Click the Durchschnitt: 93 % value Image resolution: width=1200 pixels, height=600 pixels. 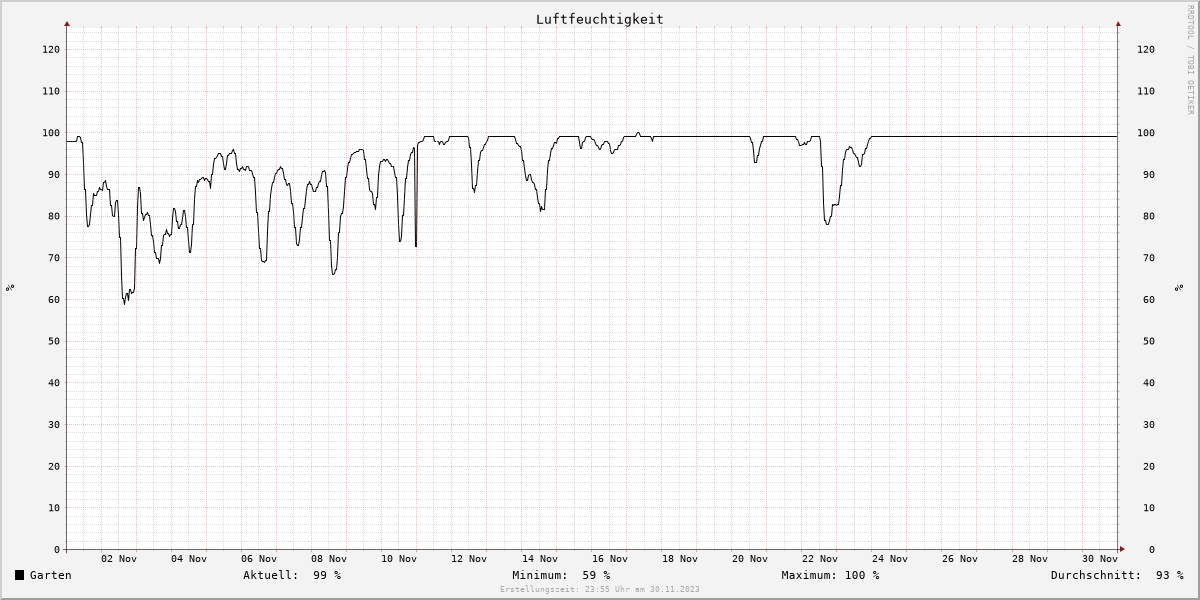click(1117, 575)
